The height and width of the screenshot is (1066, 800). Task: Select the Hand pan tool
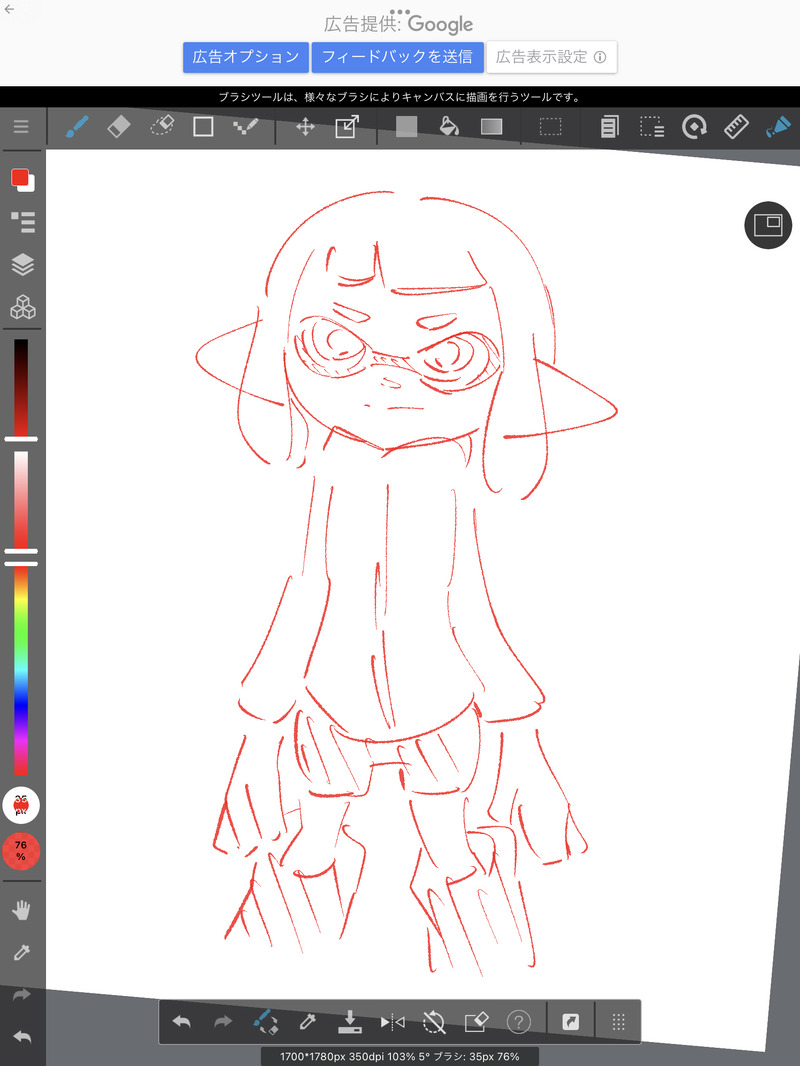pyautogui.click(x=22, y=910)
